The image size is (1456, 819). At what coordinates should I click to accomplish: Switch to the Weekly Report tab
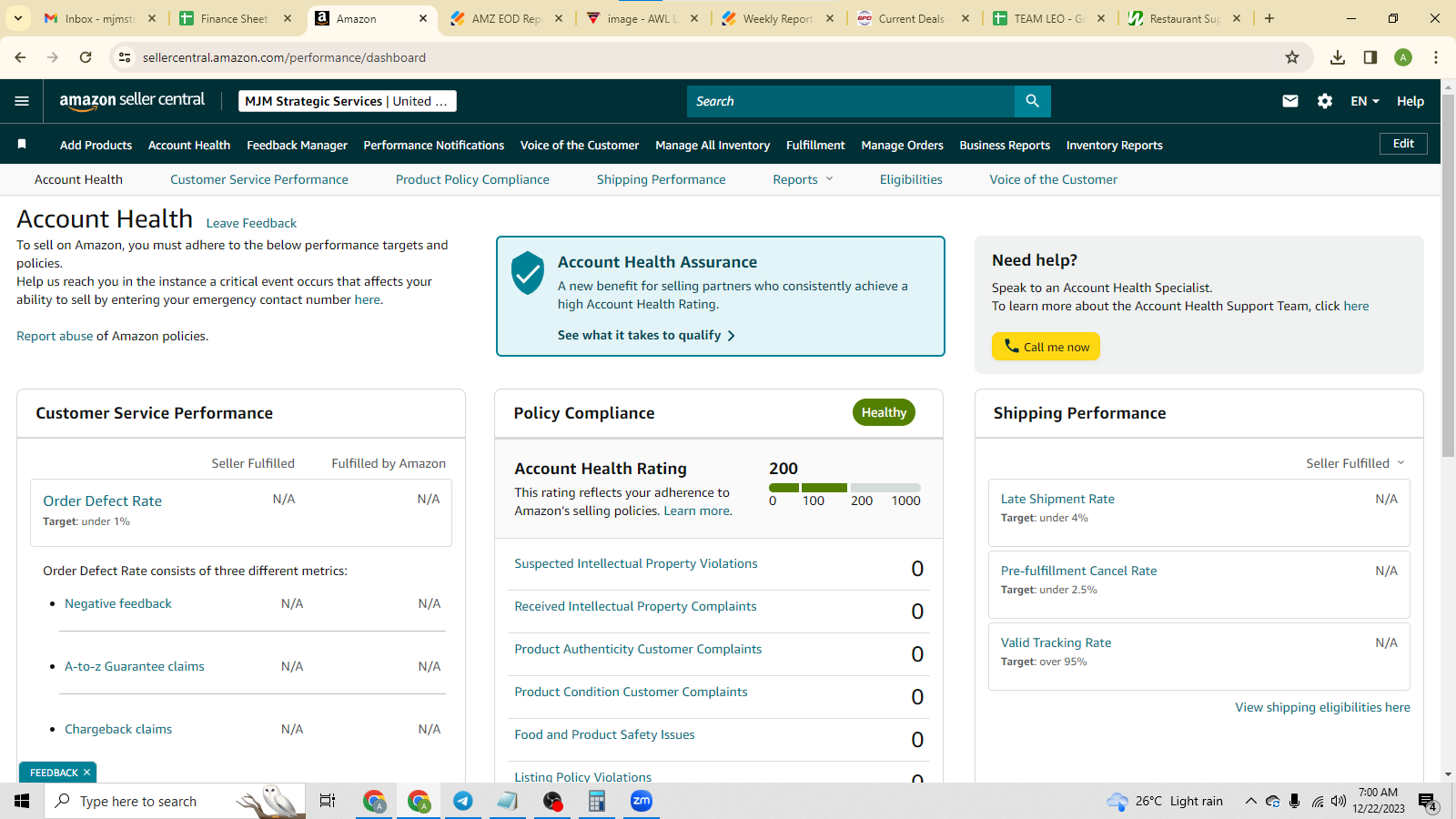pyautogui.click(x=778, y=18)
